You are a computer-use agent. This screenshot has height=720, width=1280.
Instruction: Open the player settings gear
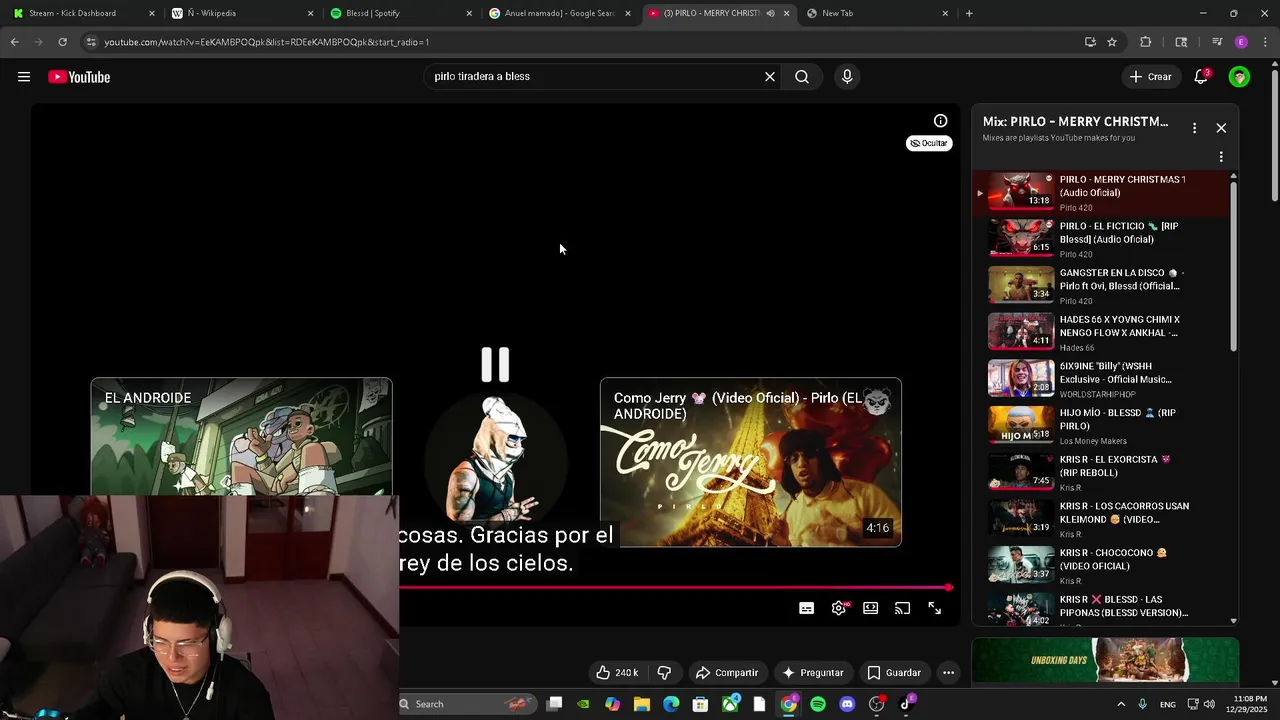[839, 608]
